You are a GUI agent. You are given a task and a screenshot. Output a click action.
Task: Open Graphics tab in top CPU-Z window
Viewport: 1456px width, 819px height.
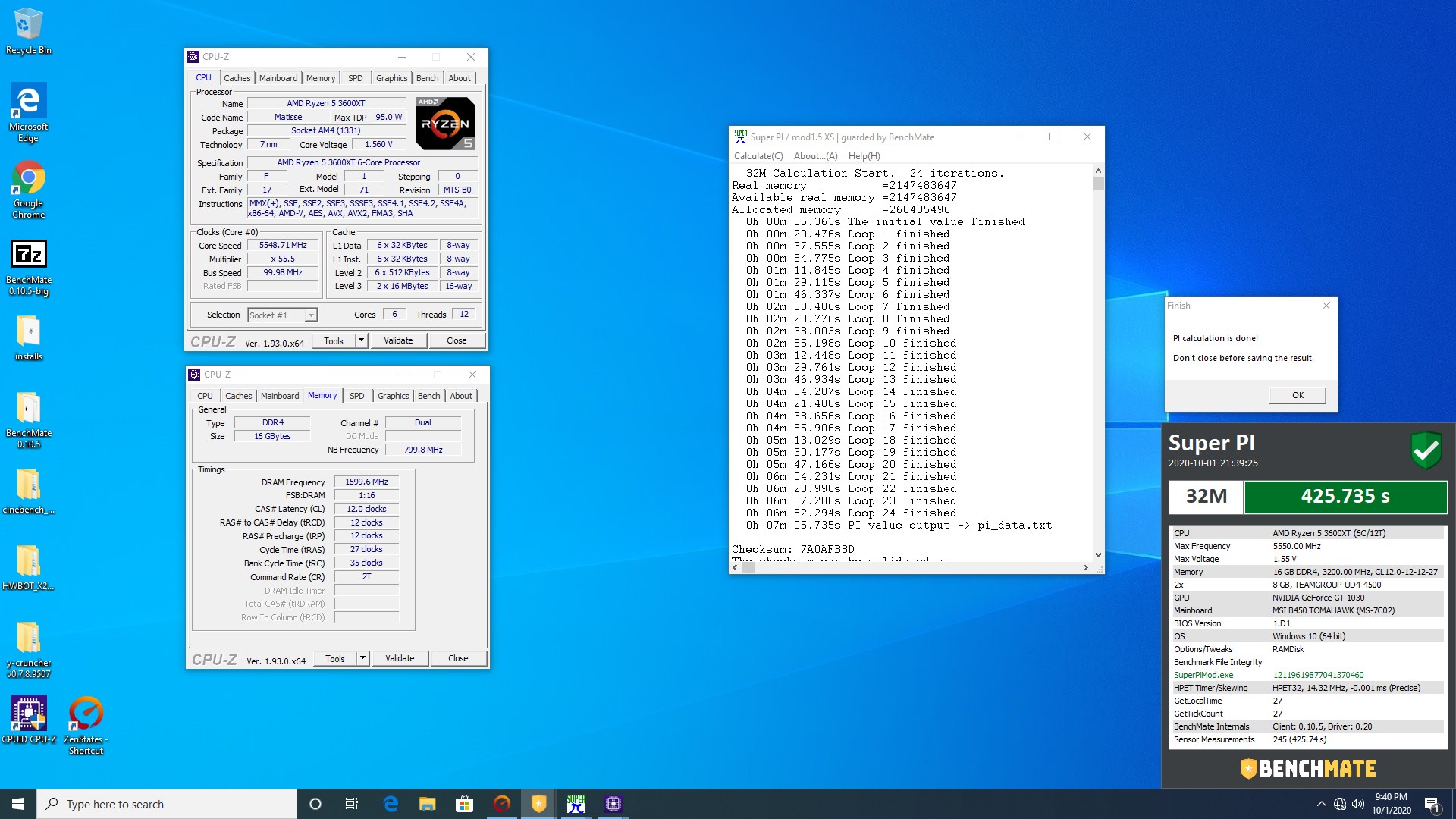(391, 78)
